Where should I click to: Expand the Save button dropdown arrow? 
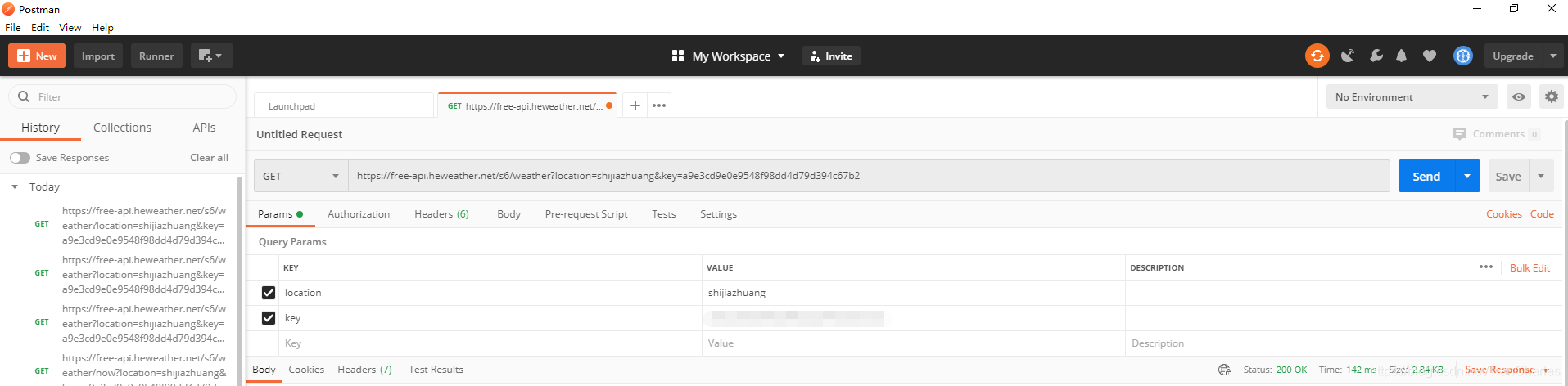[1541, 176]
